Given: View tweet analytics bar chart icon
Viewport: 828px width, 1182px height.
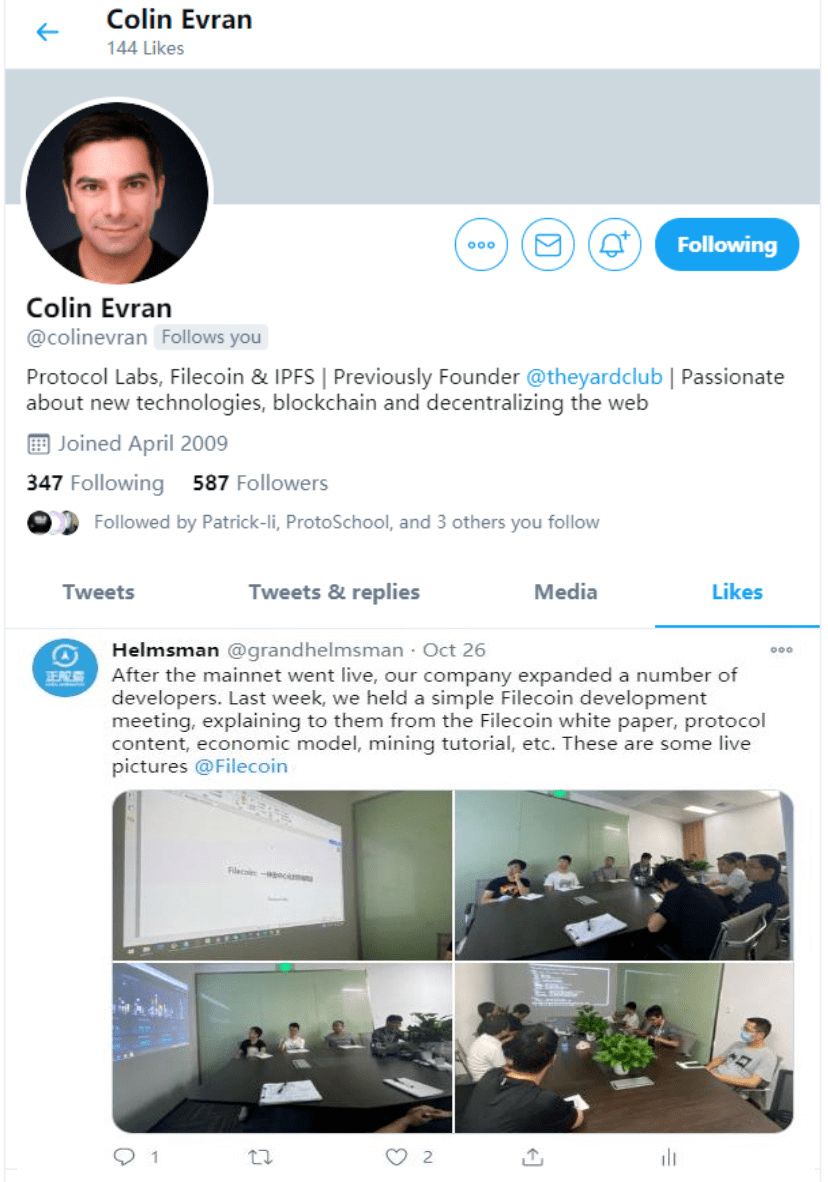Looking at the screenshot, I should point(669,1156).
